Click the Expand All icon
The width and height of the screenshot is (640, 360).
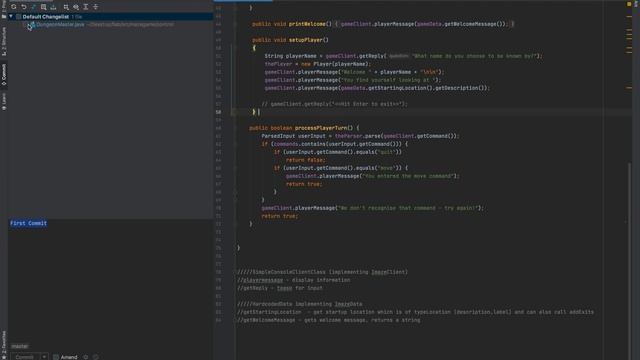[86, 7]
